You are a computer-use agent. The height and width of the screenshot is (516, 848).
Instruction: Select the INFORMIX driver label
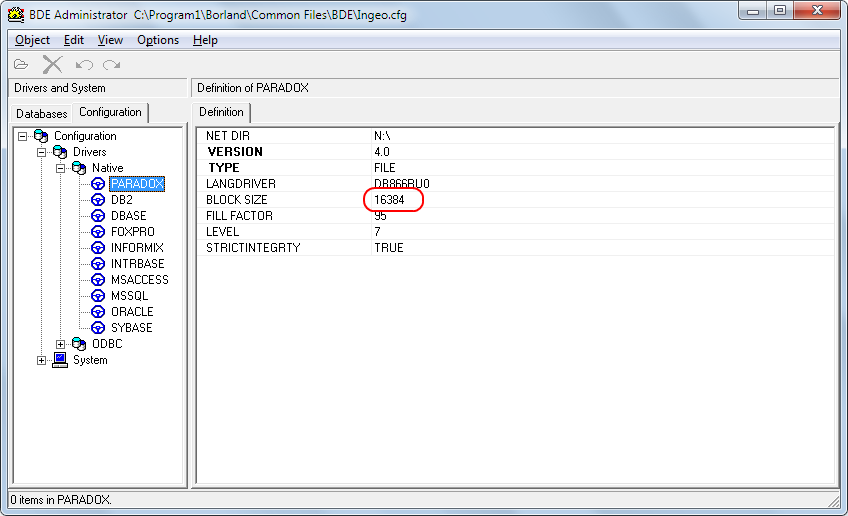(137, 248)
